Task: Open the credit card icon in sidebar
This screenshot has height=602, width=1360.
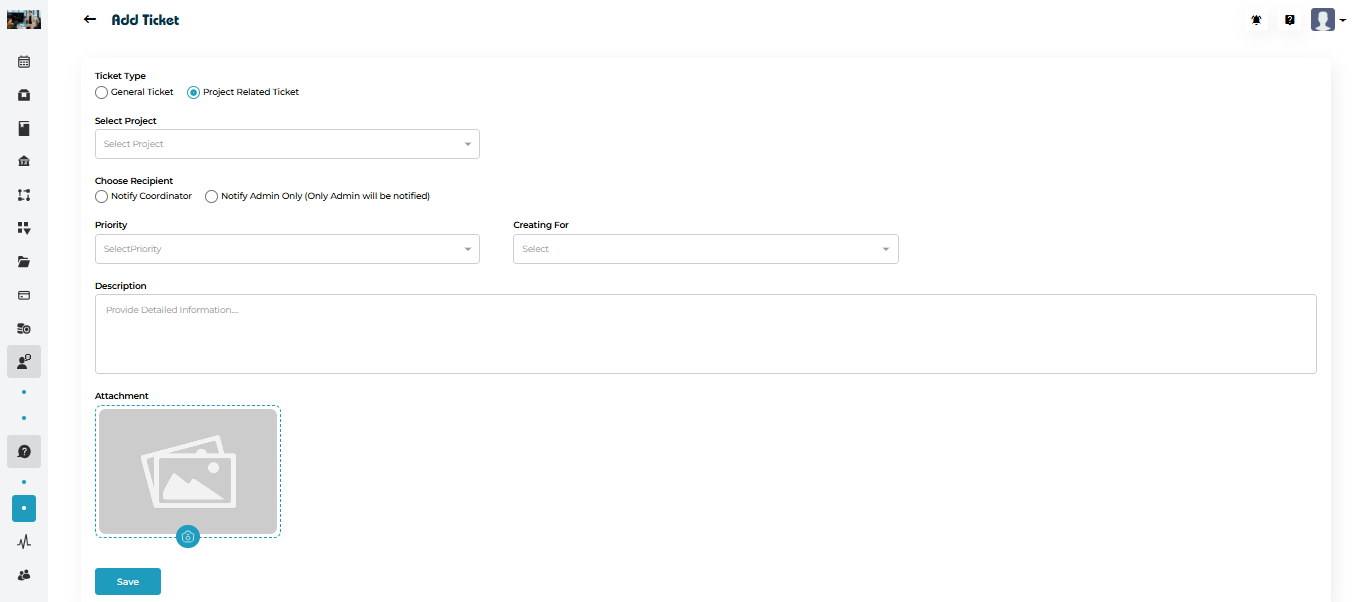Action: point(24,295)
